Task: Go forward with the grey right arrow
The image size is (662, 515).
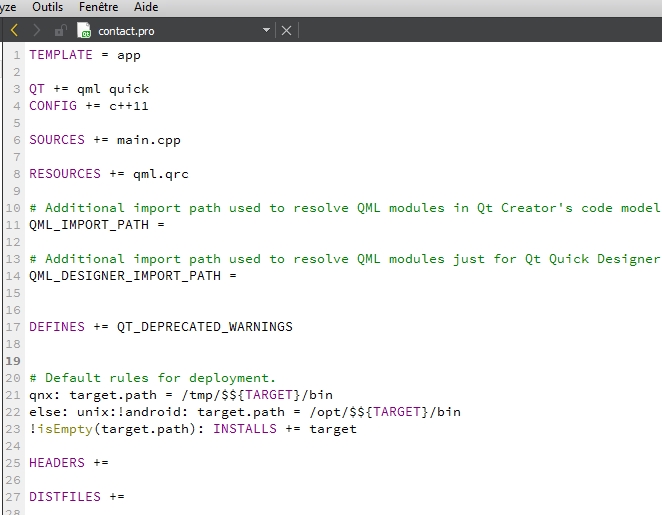Action: [37, 30]
